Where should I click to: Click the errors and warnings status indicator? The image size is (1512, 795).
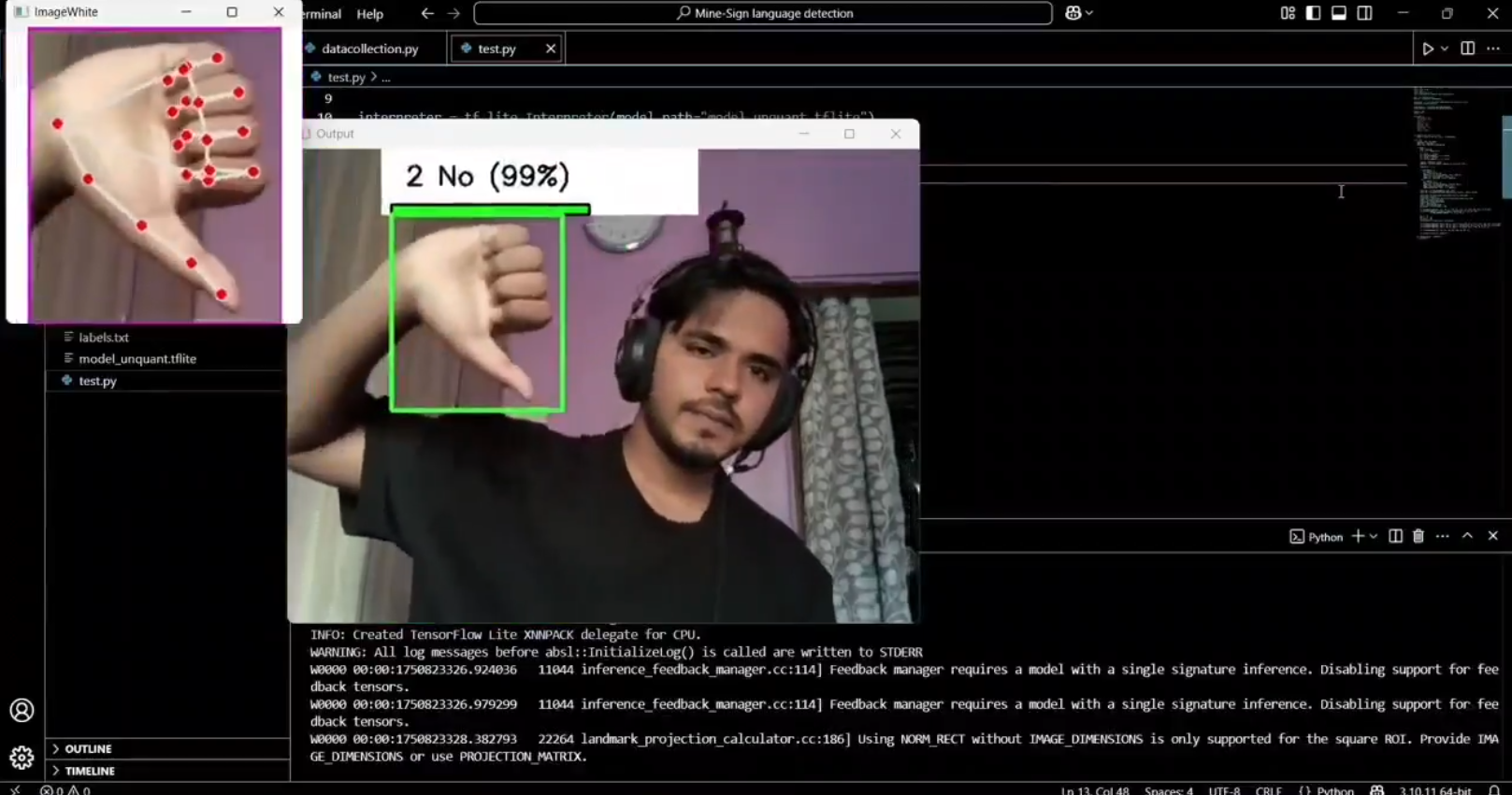click(65, 790)
